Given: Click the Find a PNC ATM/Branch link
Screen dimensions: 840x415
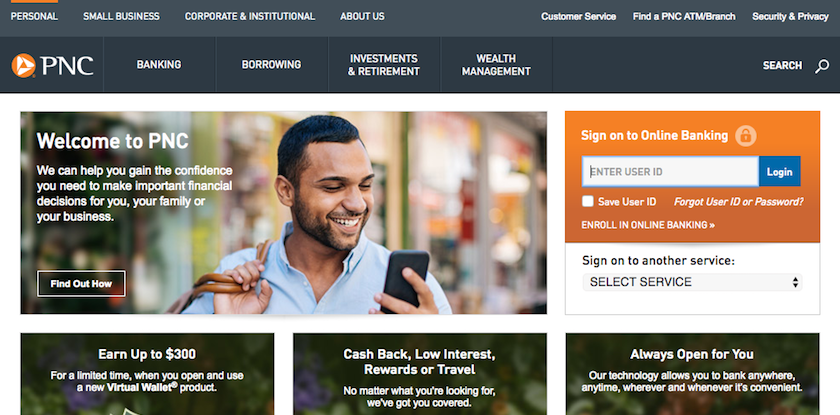Looking at the screenshot, I should coord(684,17).
